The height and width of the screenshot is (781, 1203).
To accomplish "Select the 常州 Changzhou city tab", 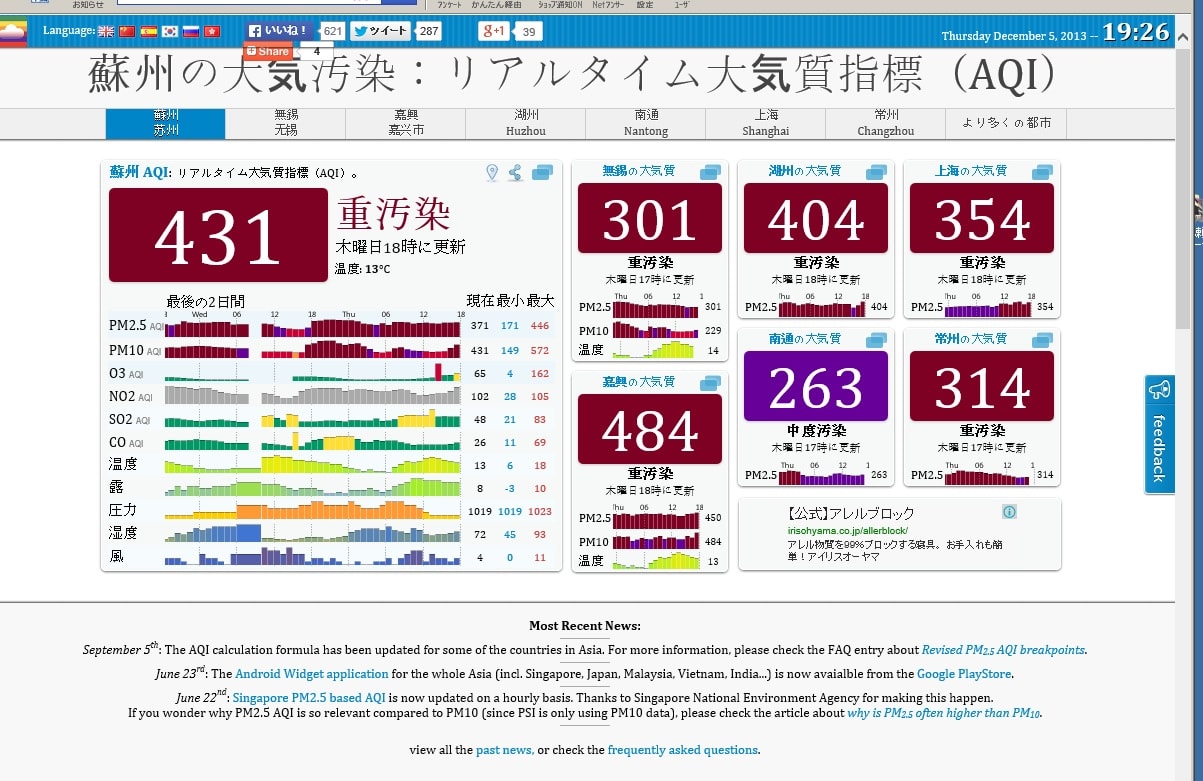I will coord(886,123).
